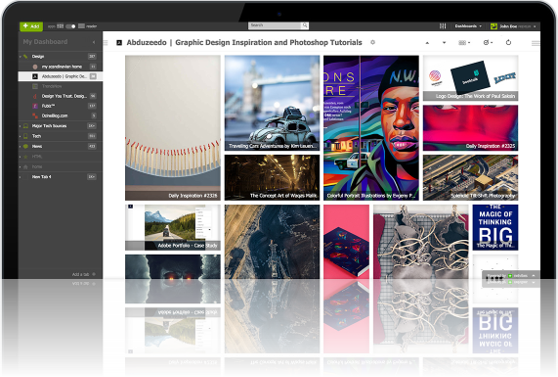The width and height of the screenshot is (558, 377).
Task: Click the search magnifier icon
Action: (305, 26)
